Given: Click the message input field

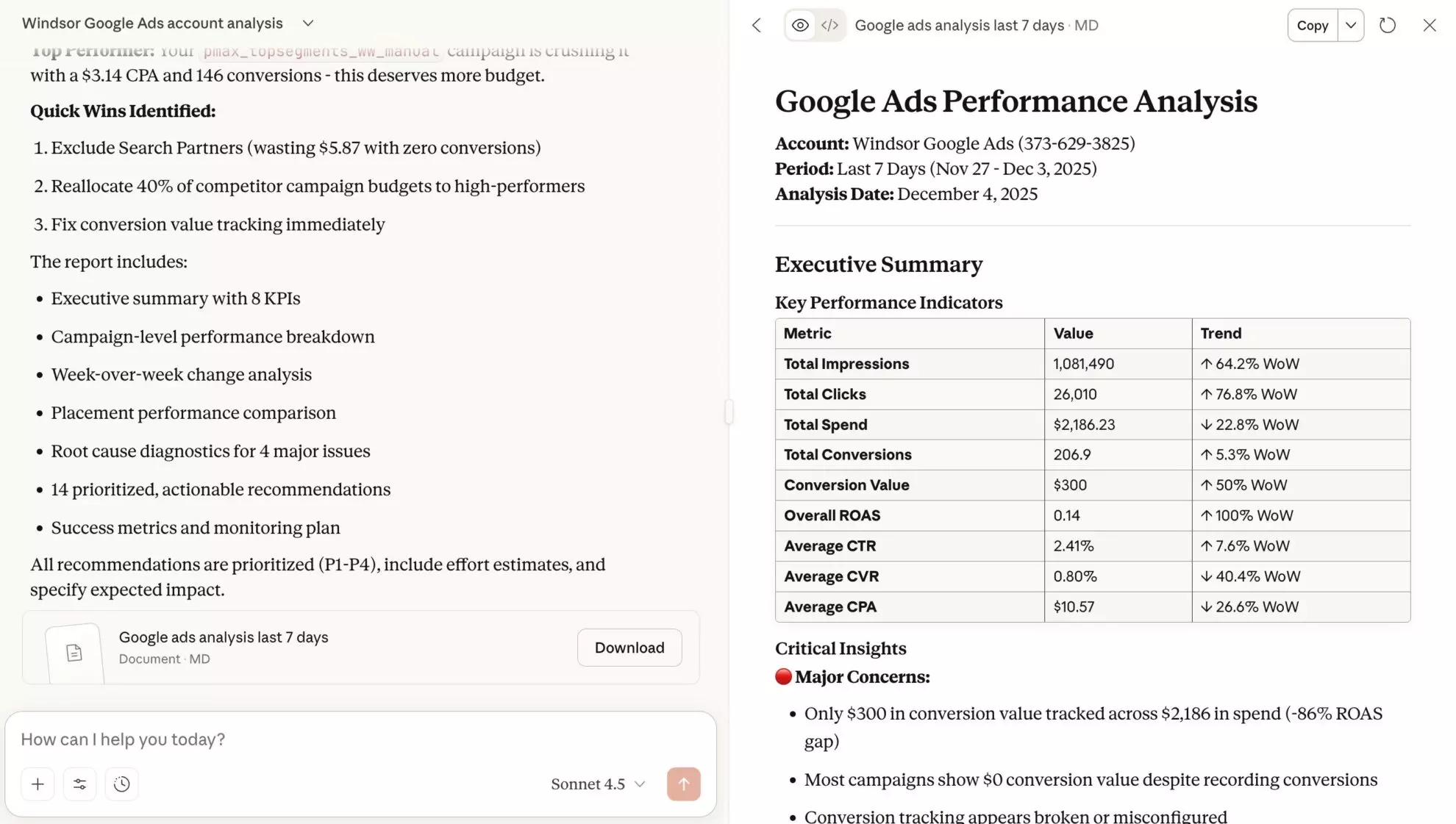Looking at the screenshot, I should coord(294,739).
